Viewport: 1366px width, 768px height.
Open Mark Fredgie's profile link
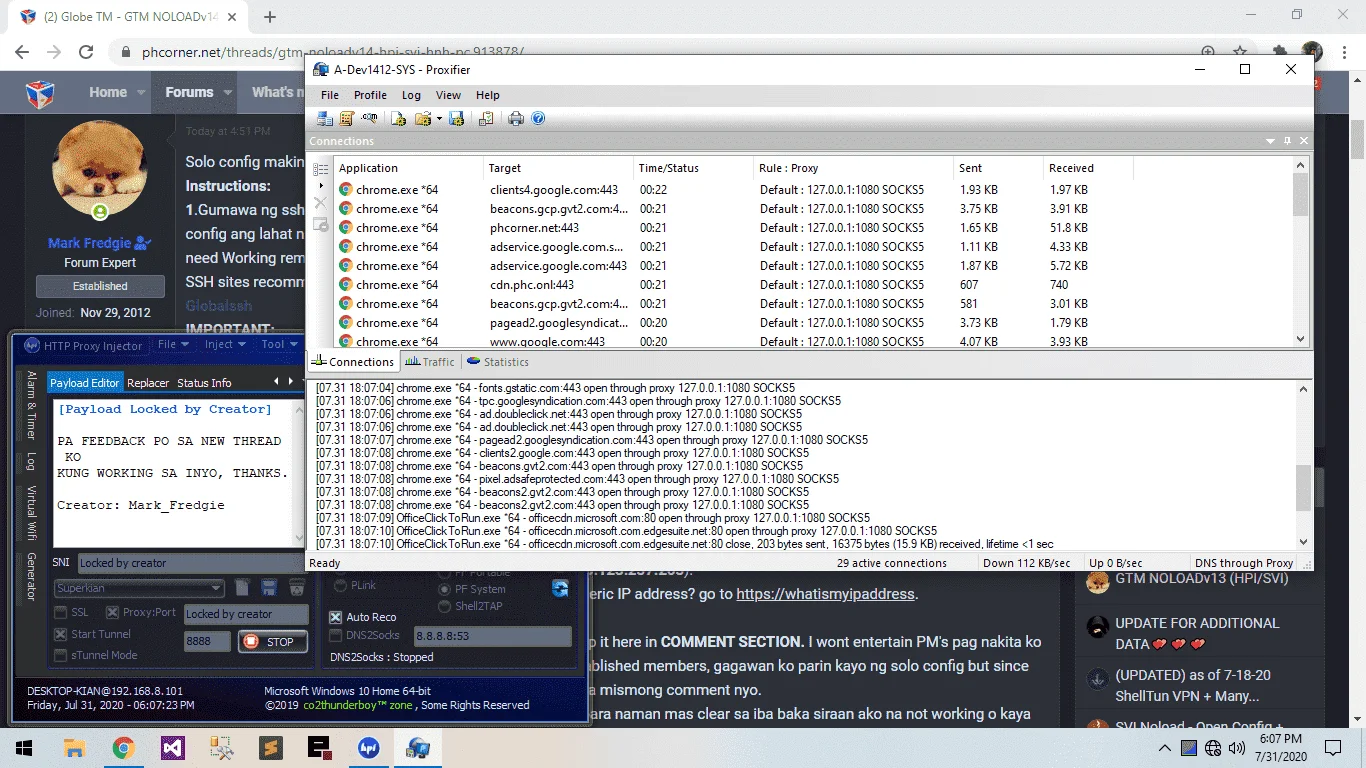(90, 243)
